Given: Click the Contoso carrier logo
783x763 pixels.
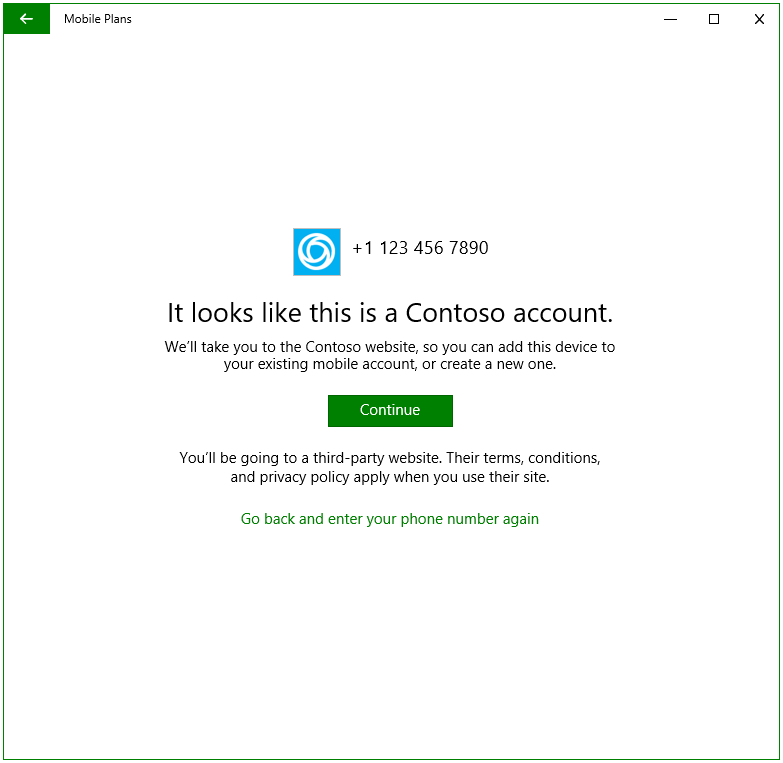Looking at the screenshot, I should [x=317, y=252].
